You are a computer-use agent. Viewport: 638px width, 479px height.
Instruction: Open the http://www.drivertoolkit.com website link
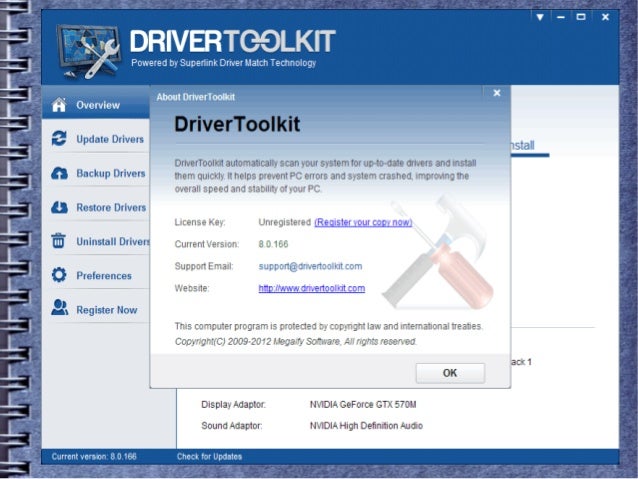(312, 288)
